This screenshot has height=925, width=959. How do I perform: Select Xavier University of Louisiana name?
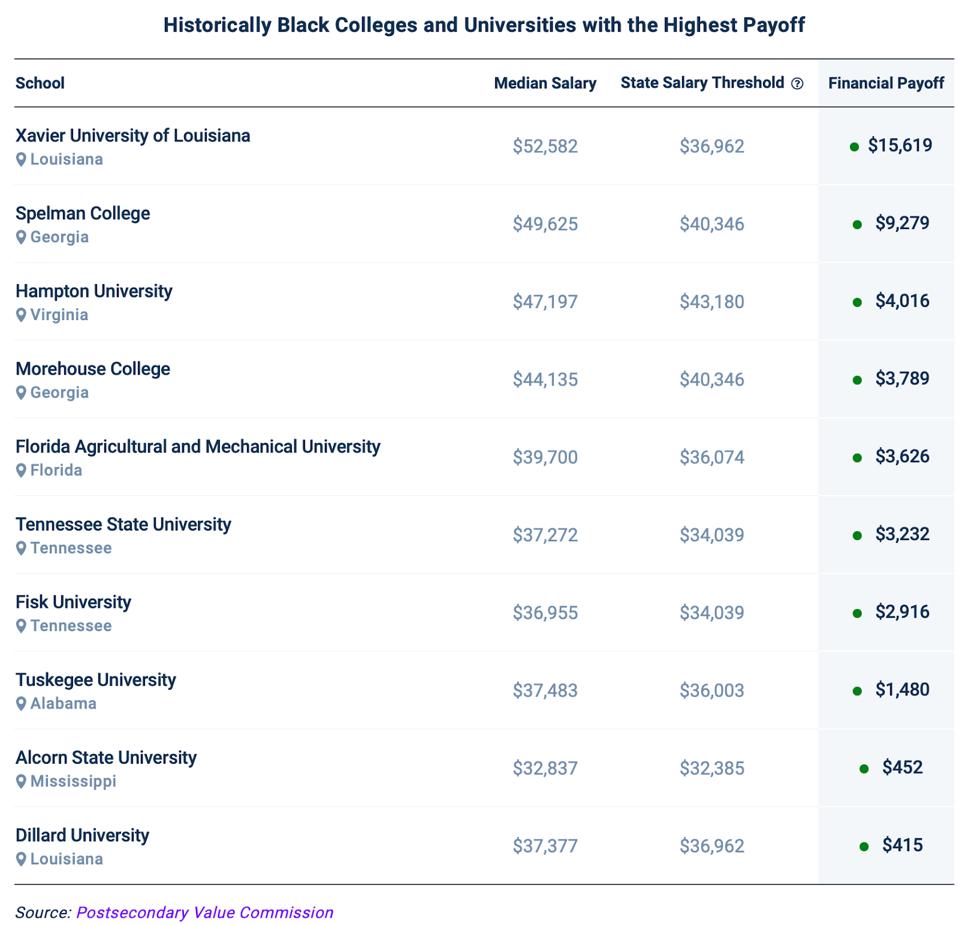(x=133, y=136)
